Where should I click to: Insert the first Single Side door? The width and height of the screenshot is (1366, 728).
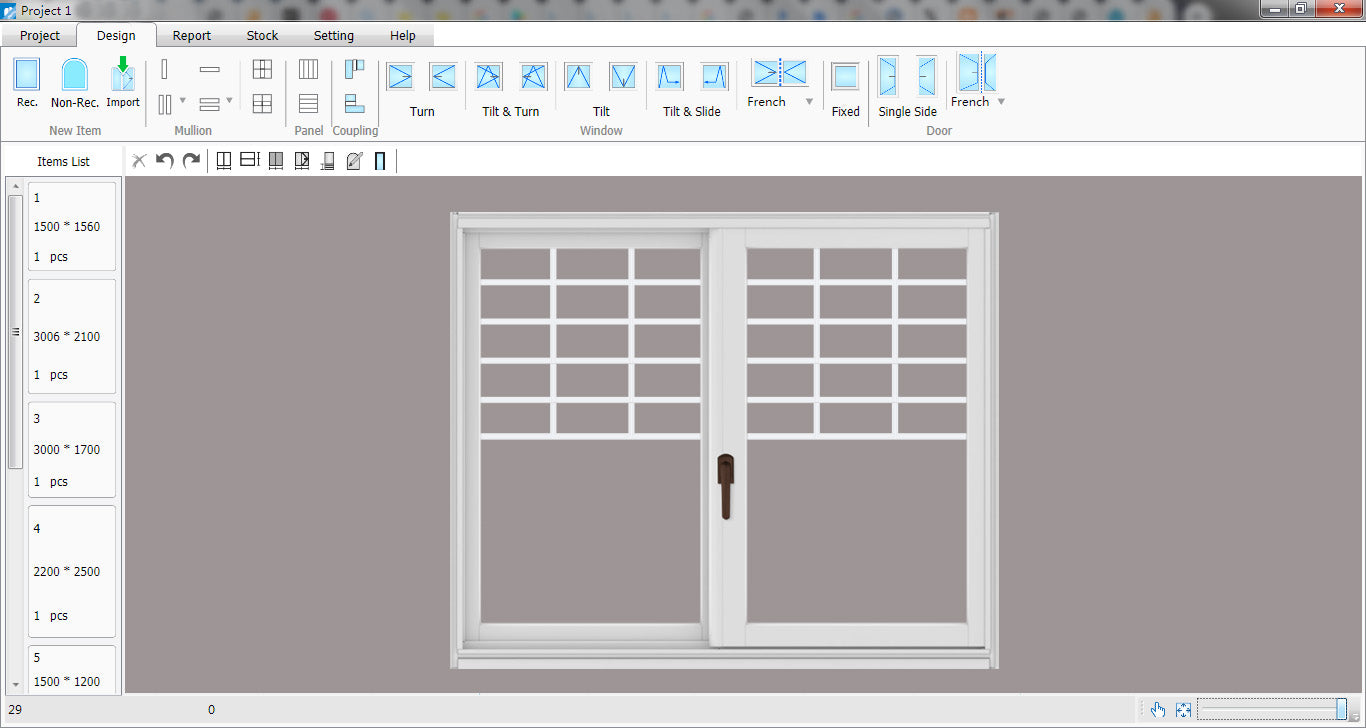[888, 76]
